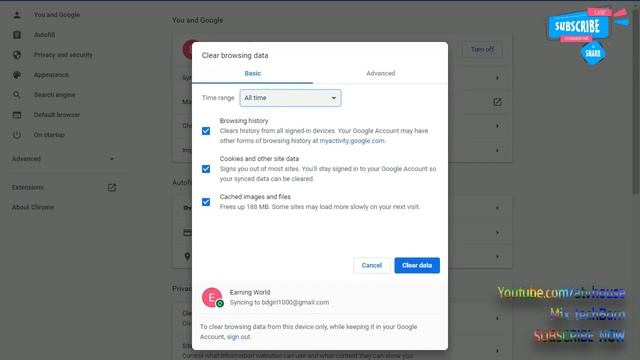
Task: Open On startup in sidebar
Action: (49, 135)
